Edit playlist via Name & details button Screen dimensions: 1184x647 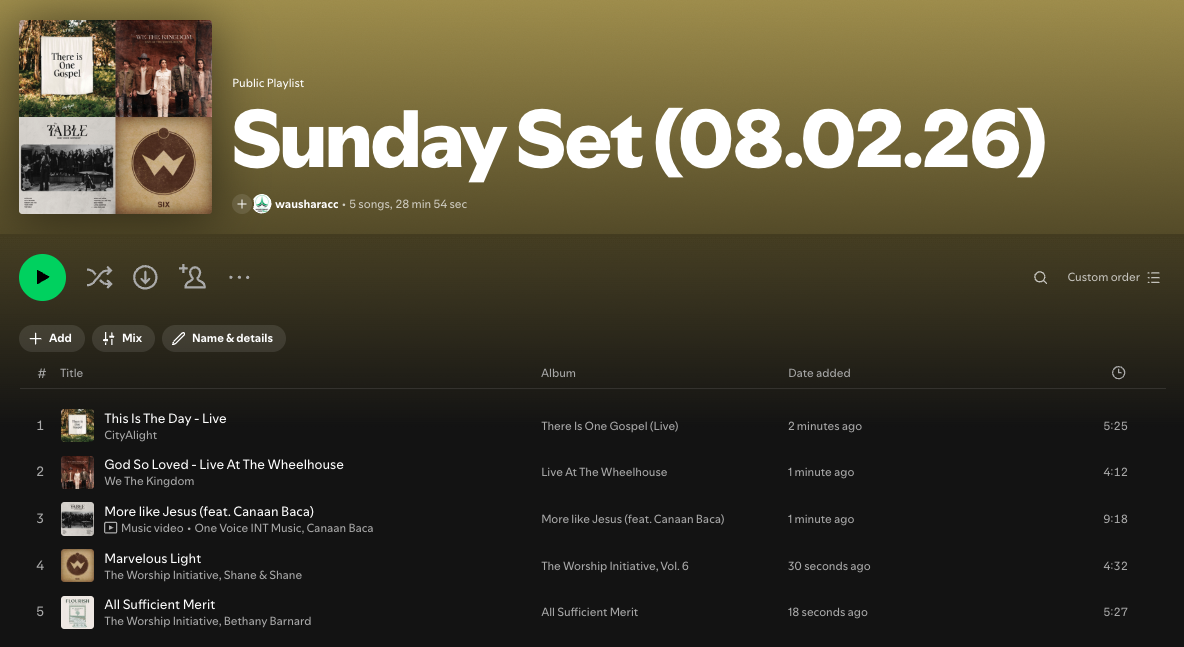[x=224, y=338]
